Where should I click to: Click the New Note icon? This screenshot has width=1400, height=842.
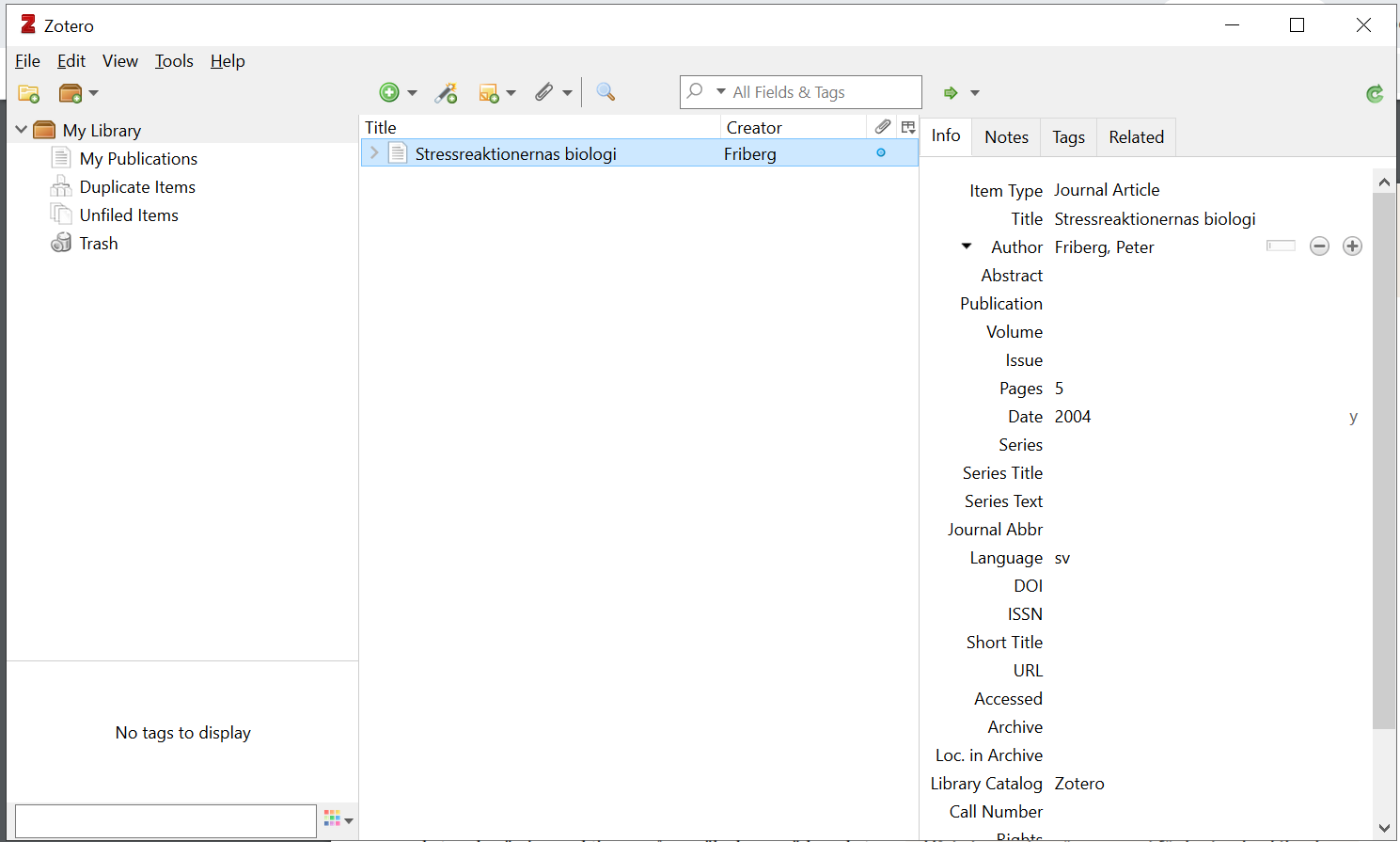(489, 92)
